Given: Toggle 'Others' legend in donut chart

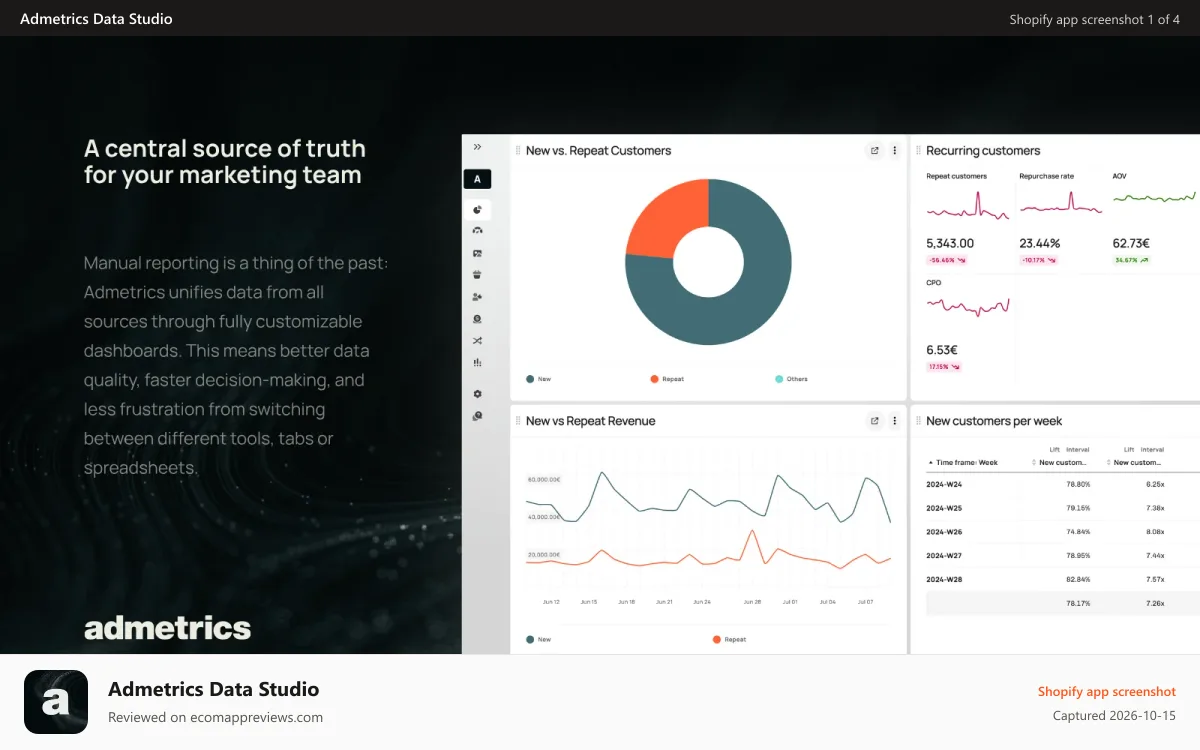Looking at the screenshot, I should pyautogui.click(x=791, y=379).
